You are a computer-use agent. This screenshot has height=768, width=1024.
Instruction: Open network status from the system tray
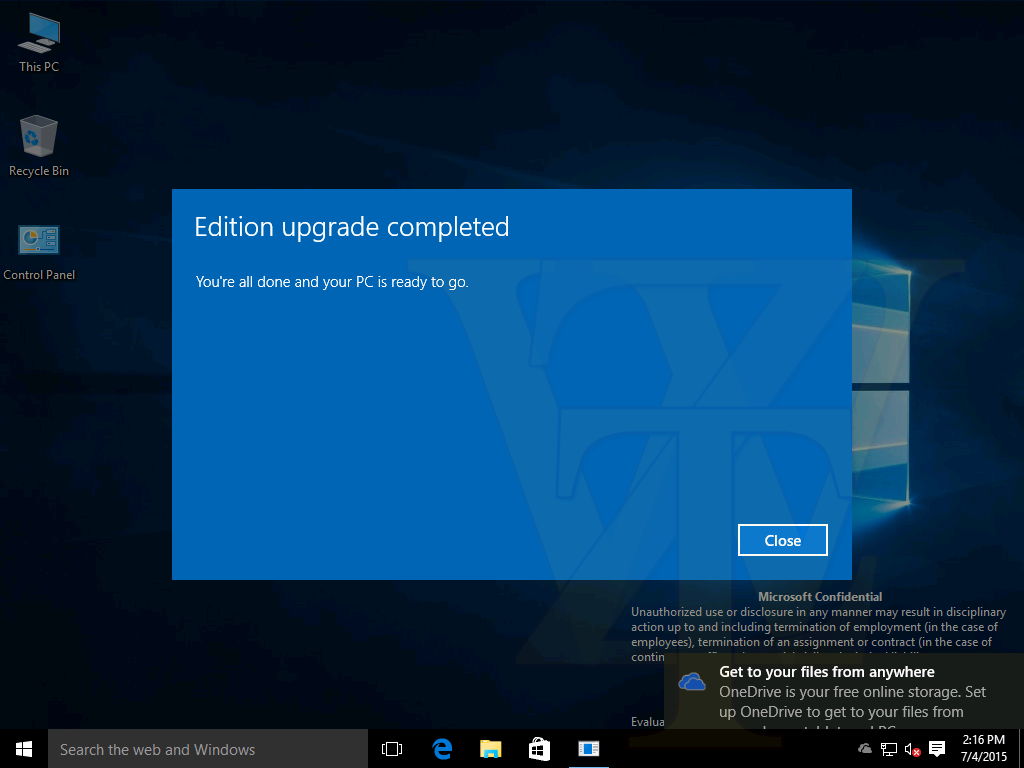tap(888, 748)
